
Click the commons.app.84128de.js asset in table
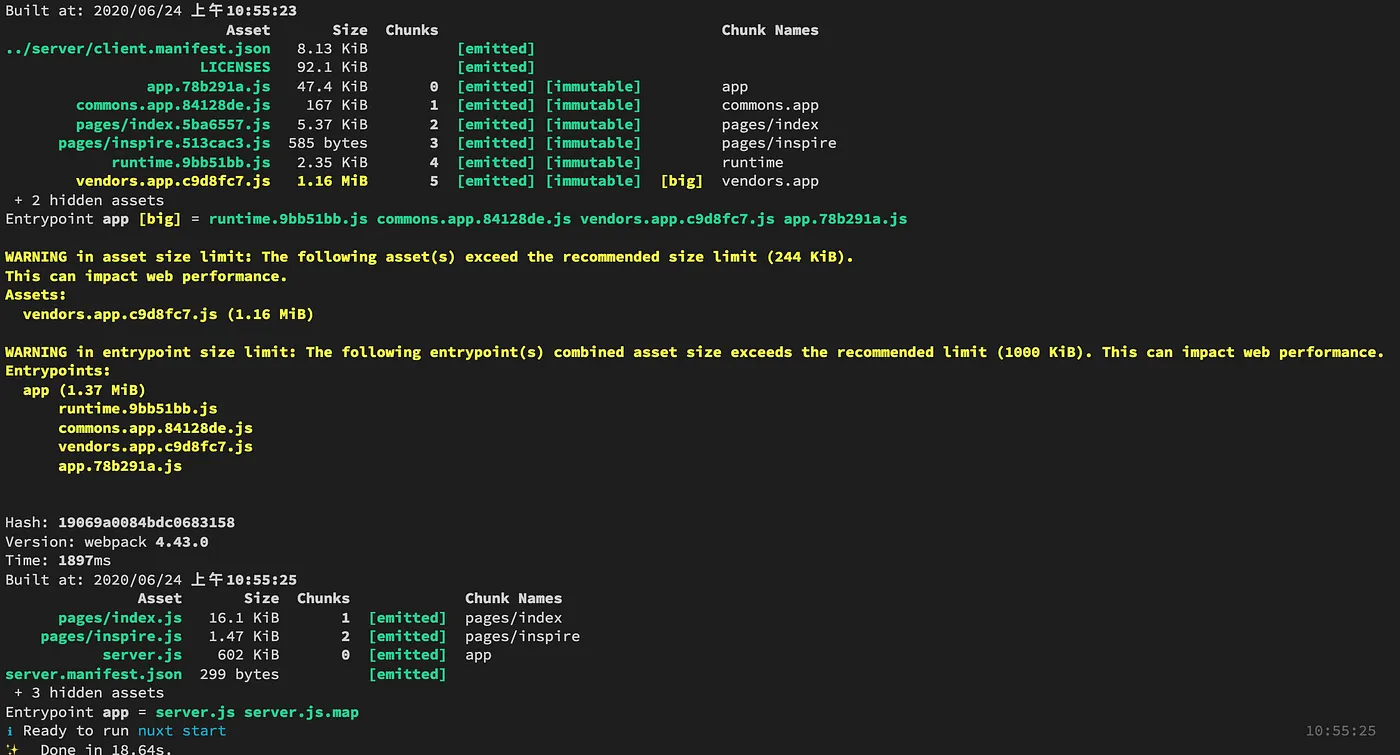(173, 105)
